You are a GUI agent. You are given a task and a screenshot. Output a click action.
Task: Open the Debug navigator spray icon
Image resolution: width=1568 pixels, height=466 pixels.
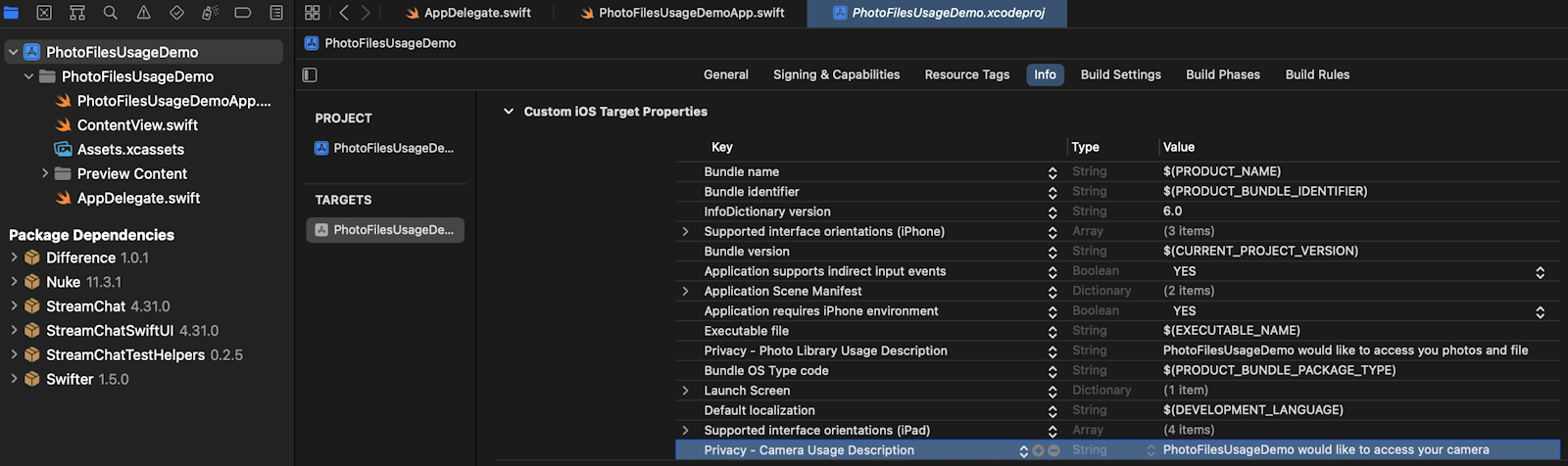210,13
